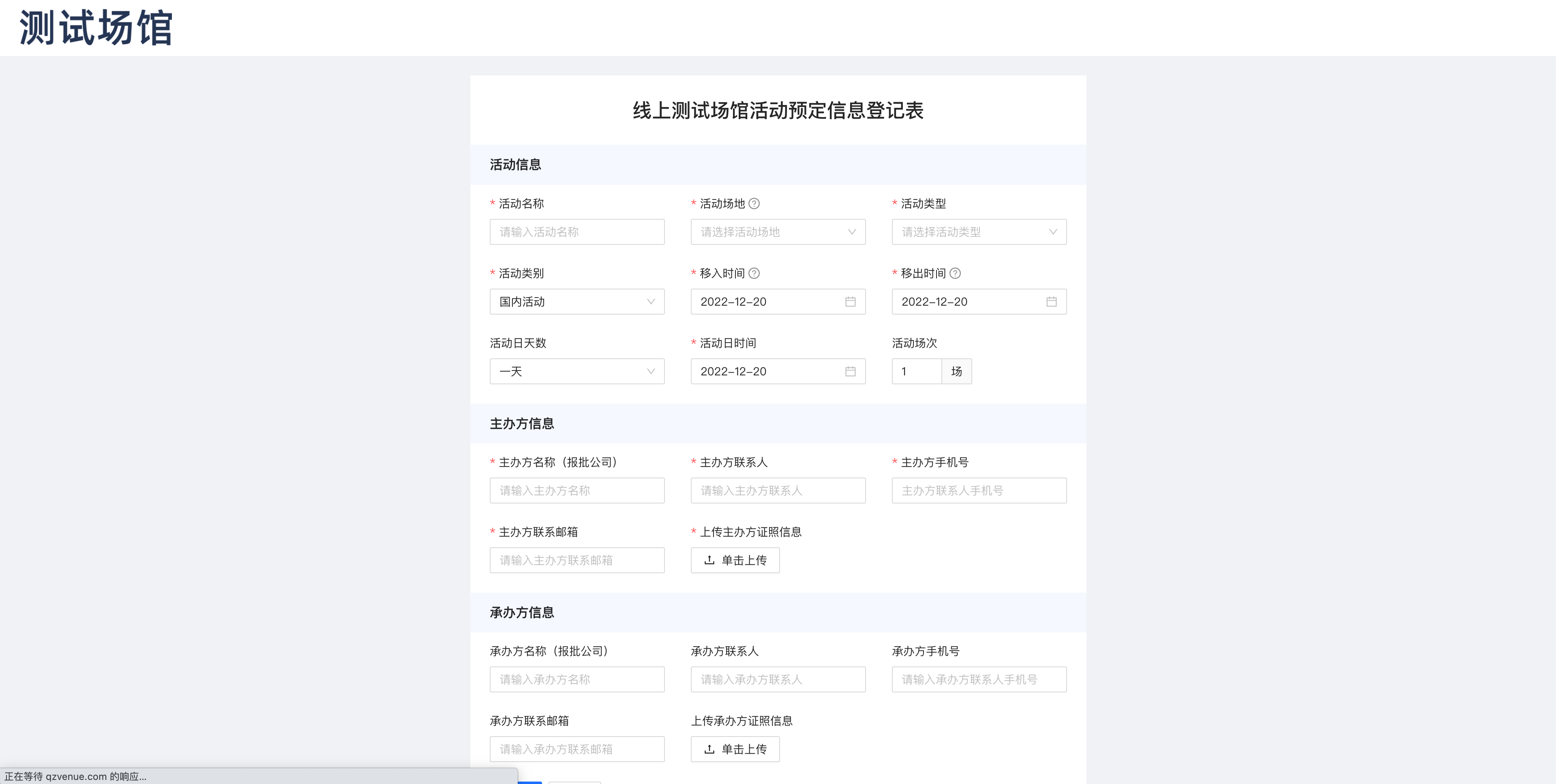This screenshot has height=784, width=1556.
Task: Open the 活动类型 dropdown
Action: pyautogui.click(x=979, y=232)
